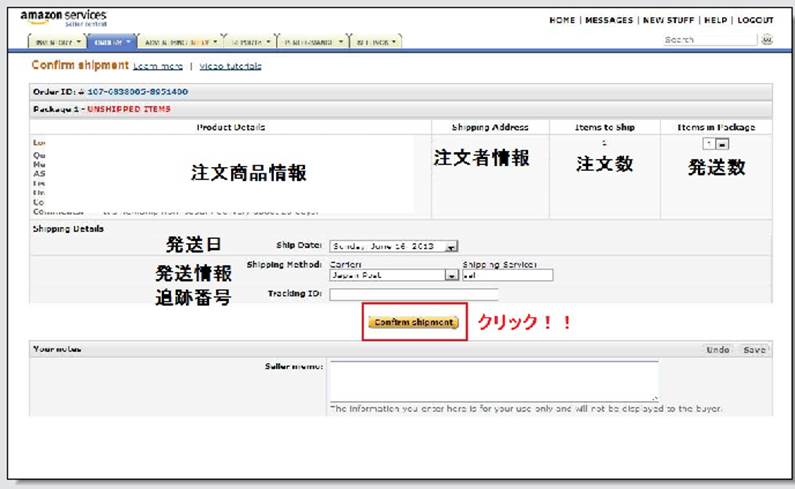Click the Shipping Service input field
The height and width of the screenshot is (489, 795).
pos(507,275)
